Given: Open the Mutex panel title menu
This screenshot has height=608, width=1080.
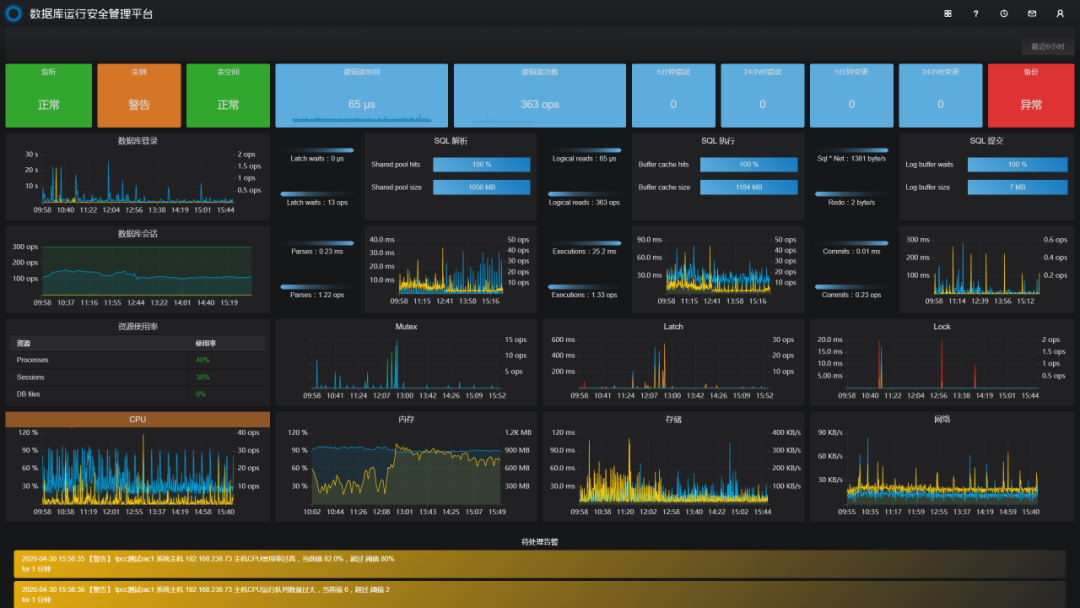Looking at the screenshot, I should click(406, 326).
